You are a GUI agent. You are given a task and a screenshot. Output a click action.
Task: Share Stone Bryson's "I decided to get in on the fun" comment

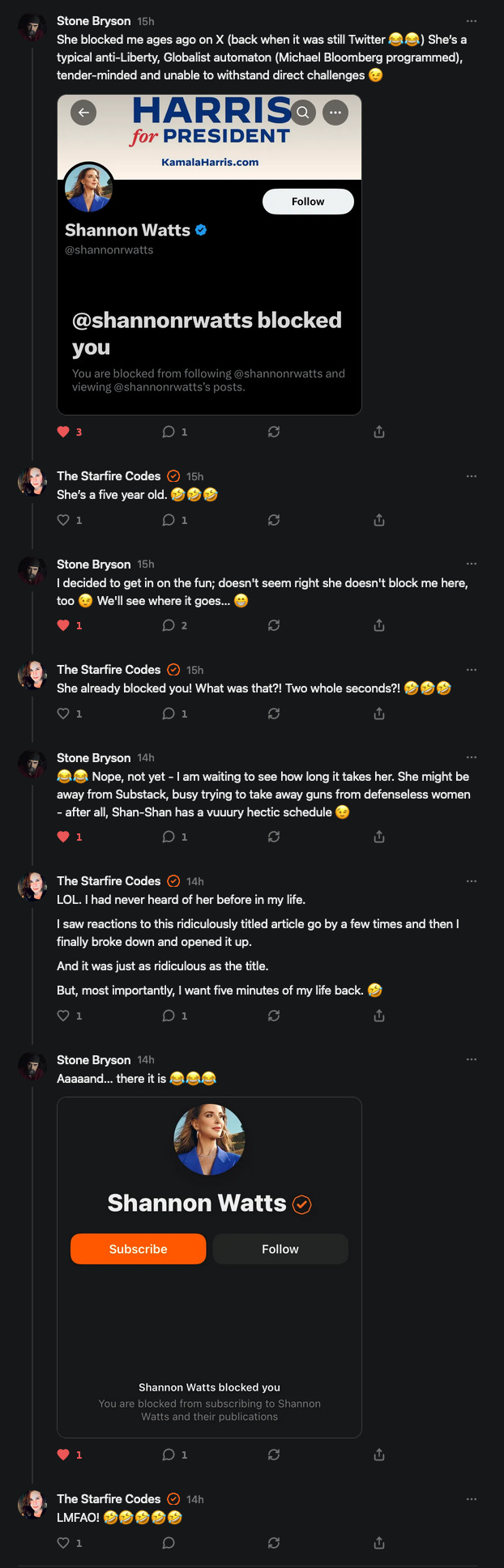378,625
